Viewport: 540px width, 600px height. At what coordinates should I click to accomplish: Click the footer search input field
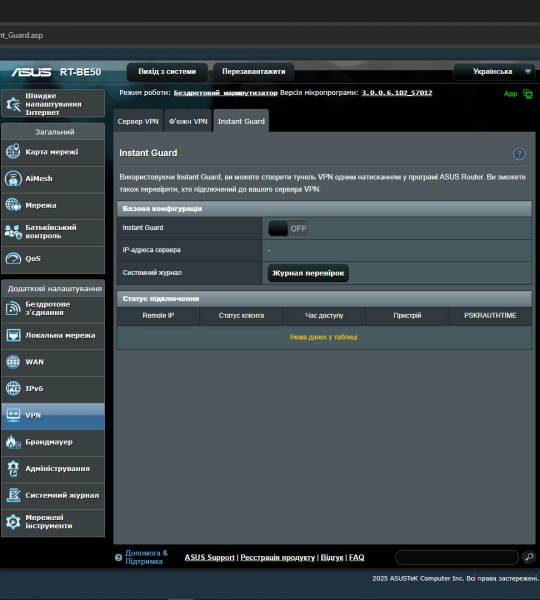click(x=457, y=557)
